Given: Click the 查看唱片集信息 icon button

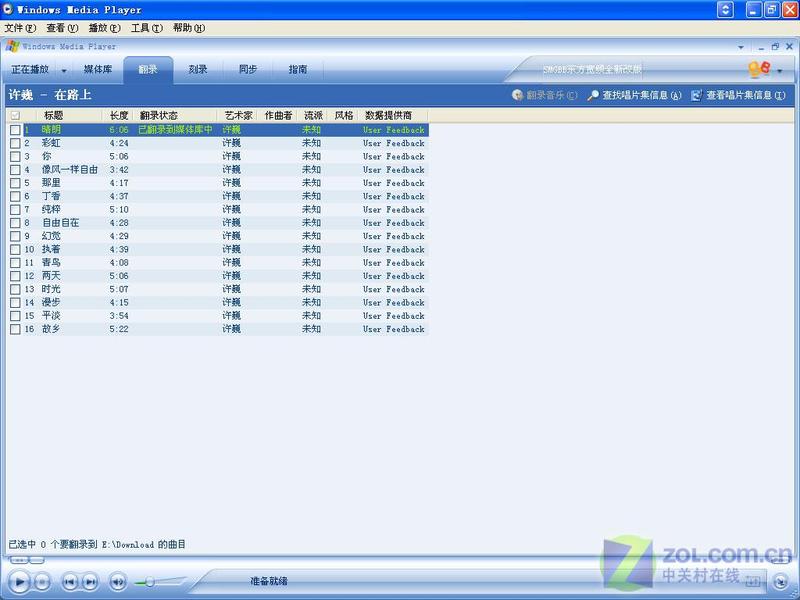Looking at the screenshot, I should tap(738, 95).
